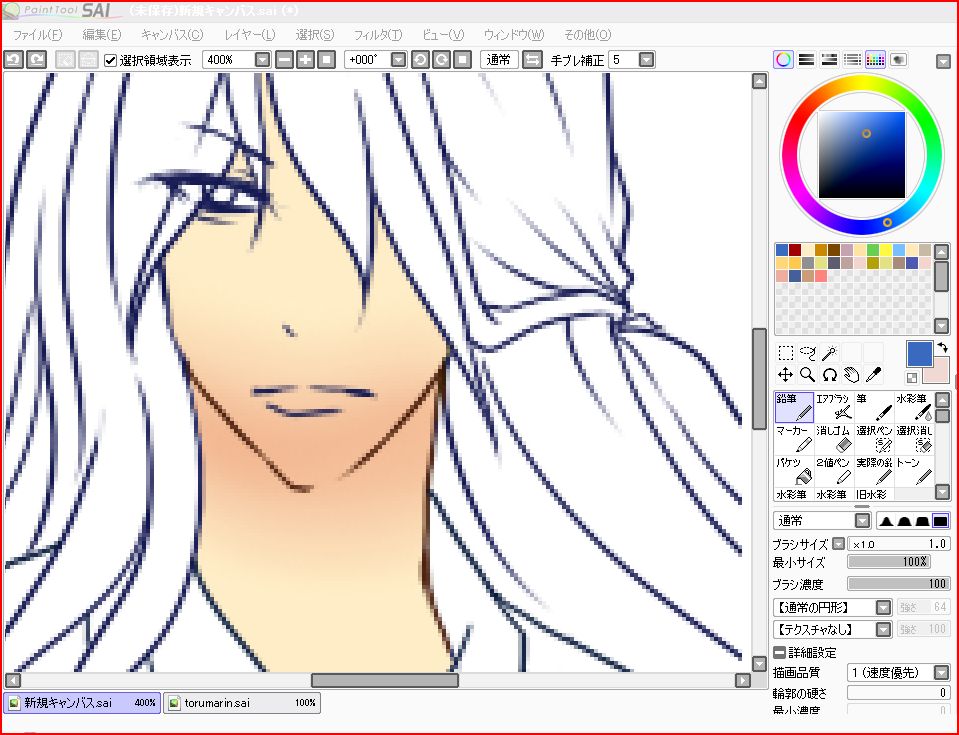Collapse the 詳細設定 advanced settings section
Image resolution: width=959 pixels, height=735 pixels.
(780, 652)
